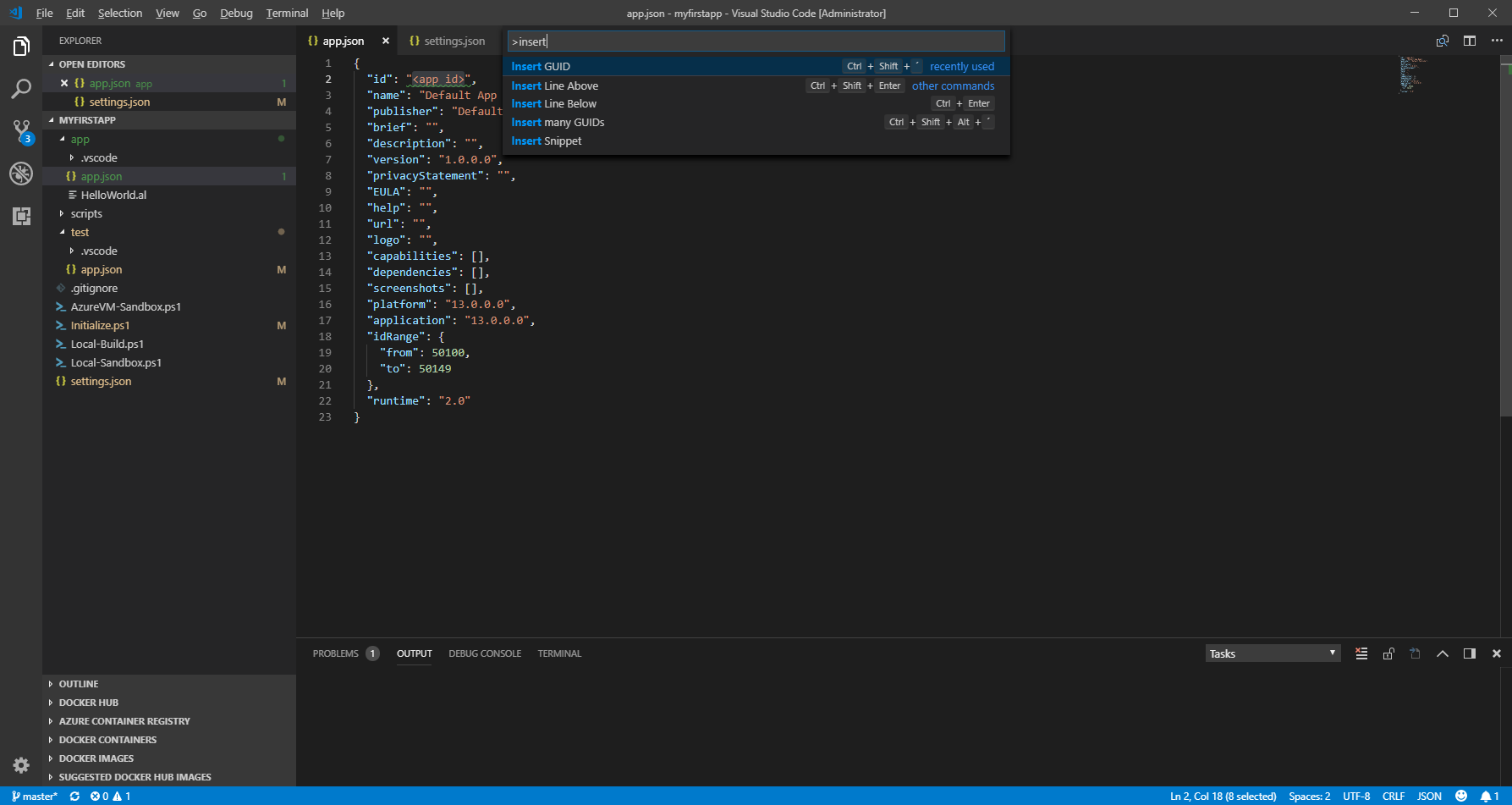Open the Extensions view icon
The width and height of the screenshot is (1512, 805).
pos(21,216)
